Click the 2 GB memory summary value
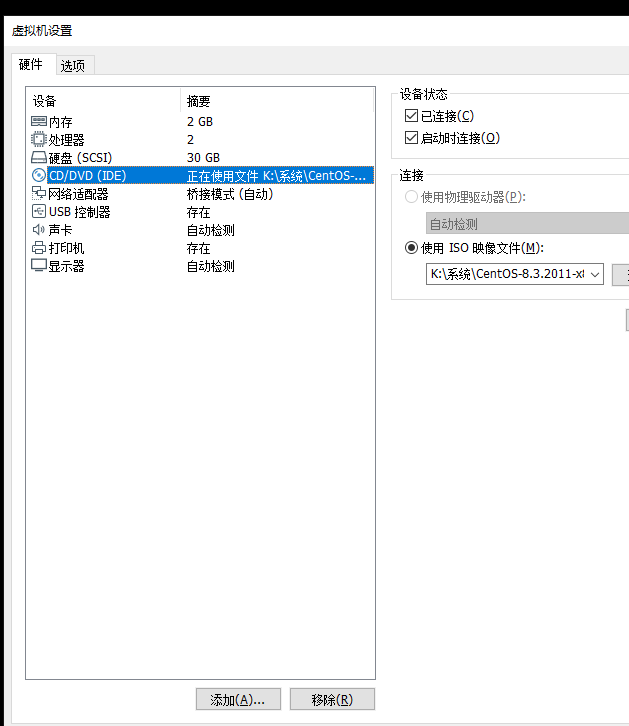Viewport: 629px width, 726px height. pyautogui.click(x=200, y=122)
